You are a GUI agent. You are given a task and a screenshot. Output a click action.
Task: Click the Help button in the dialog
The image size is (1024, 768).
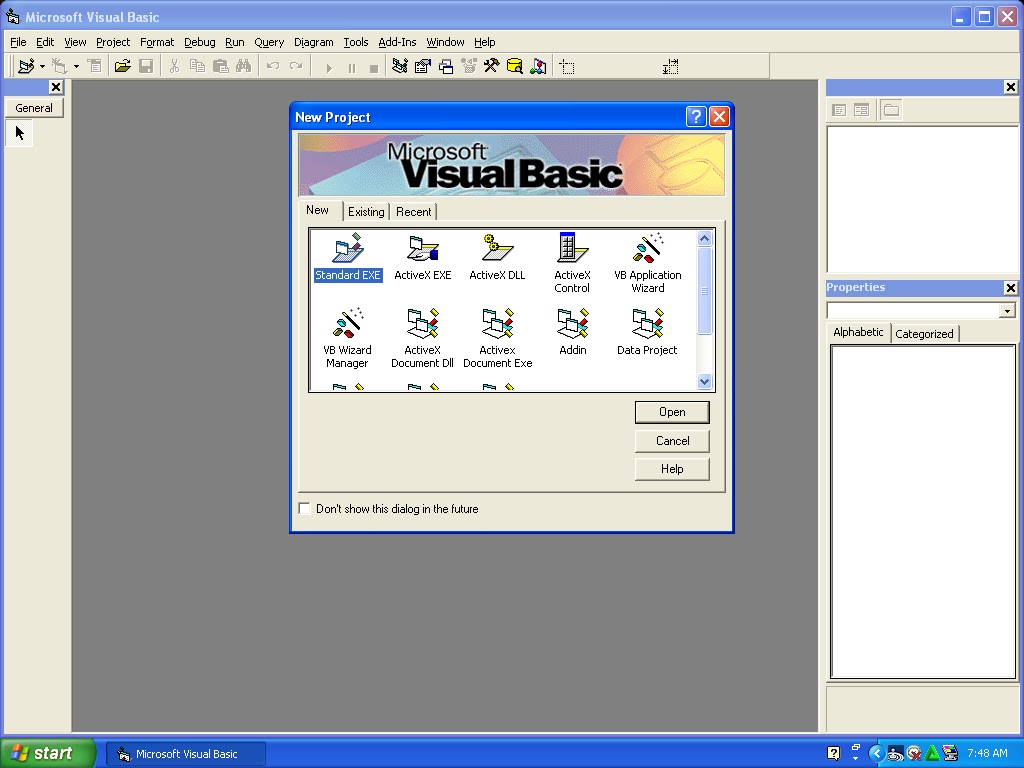(x=672, y=469)
